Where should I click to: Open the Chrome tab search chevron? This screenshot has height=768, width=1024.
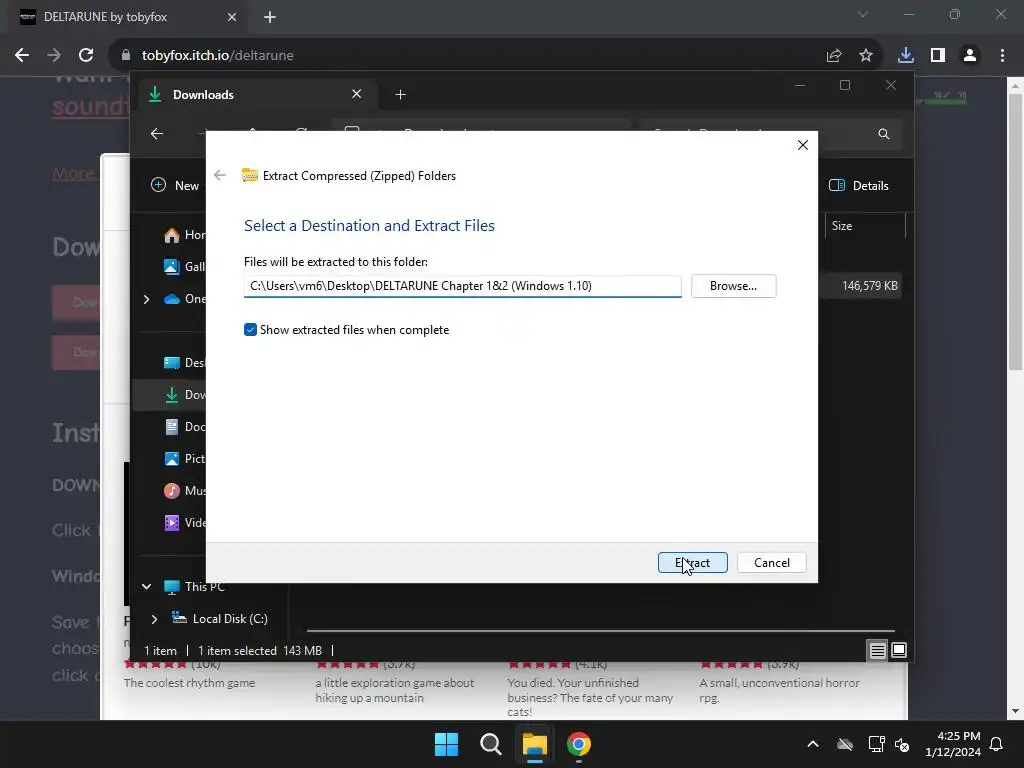[863, 14]
